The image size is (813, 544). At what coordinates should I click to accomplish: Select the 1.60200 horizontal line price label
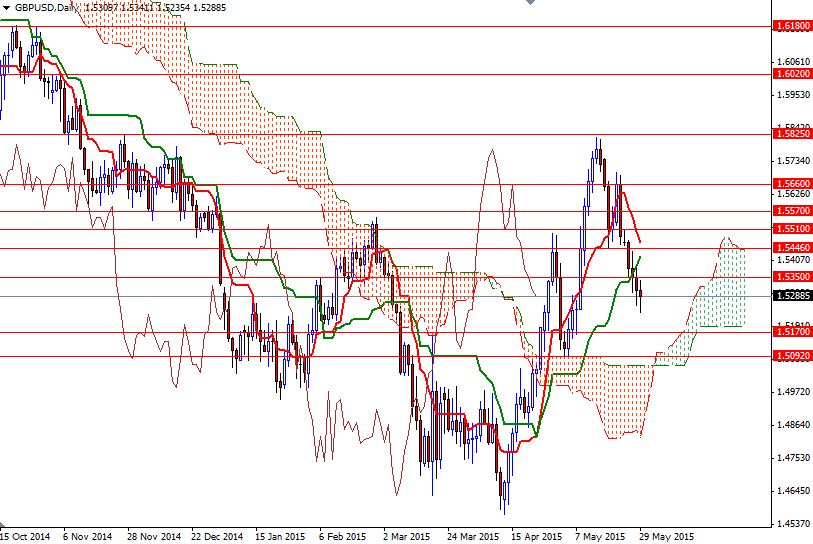coord(792,74)
